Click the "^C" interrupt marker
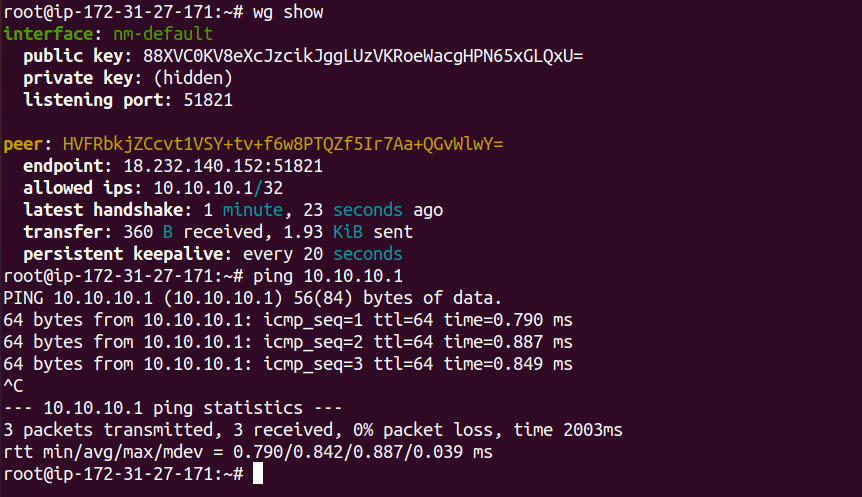862x497 pixels. click(14, 386)
